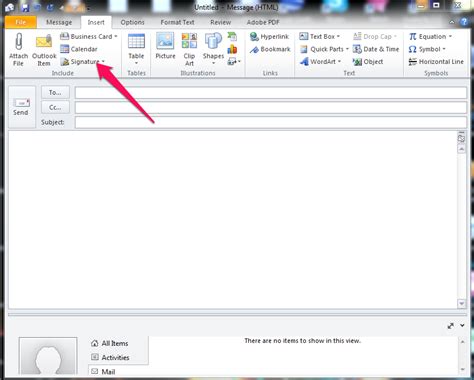Open the Format Text tab

point(177,22)
